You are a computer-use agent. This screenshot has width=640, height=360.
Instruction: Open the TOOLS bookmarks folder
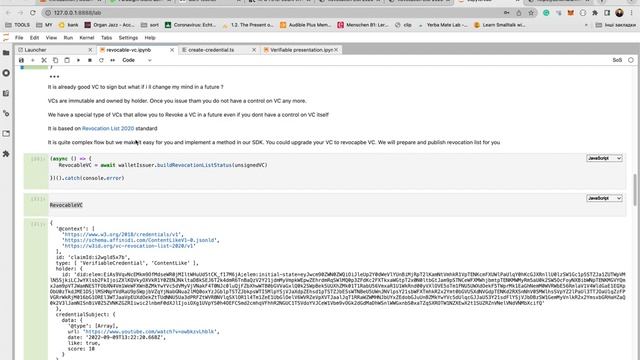18,25
